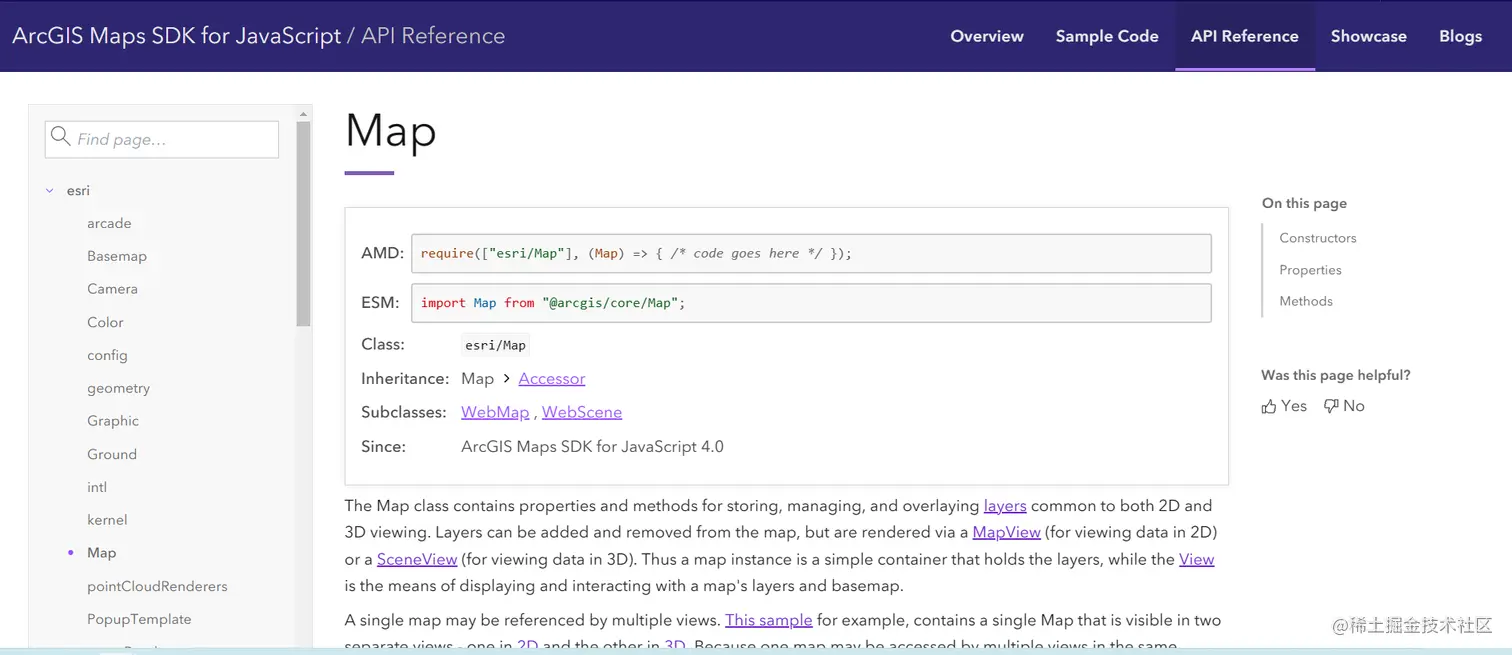The width and height of the screenshot is (1512, 655).
Task: Click the ArcGIS Maps SDK for JavaScript title
Action: [x=177, y=36]
